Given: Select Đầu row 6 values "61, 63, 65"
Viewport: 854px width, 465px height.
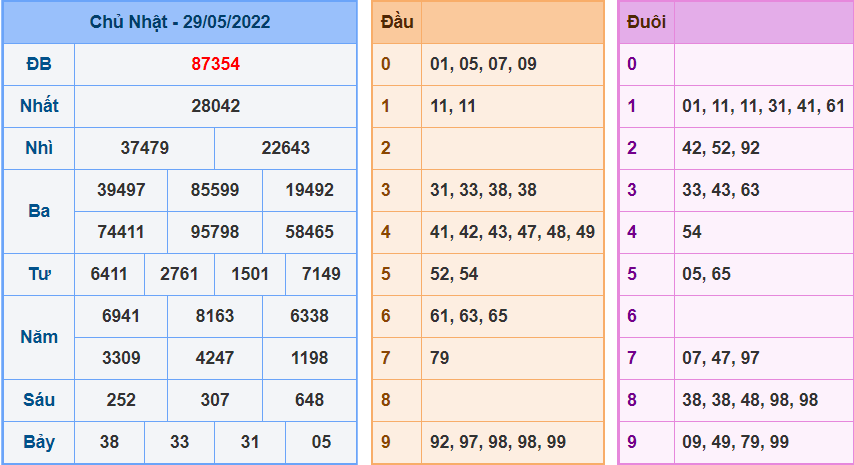Looking at the screenshot, I should click(x=468, y=316).
